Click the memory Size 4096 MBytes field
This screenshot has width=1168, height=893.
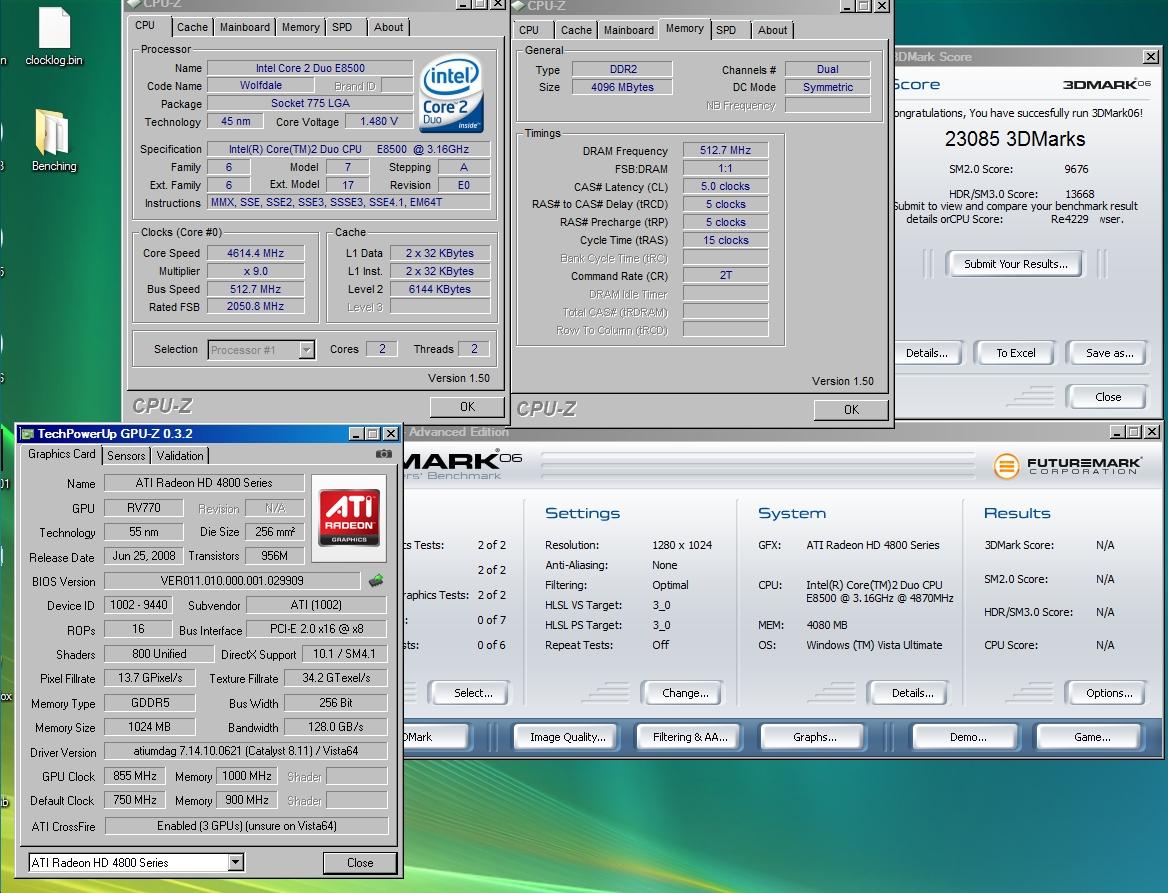point(622,87)
